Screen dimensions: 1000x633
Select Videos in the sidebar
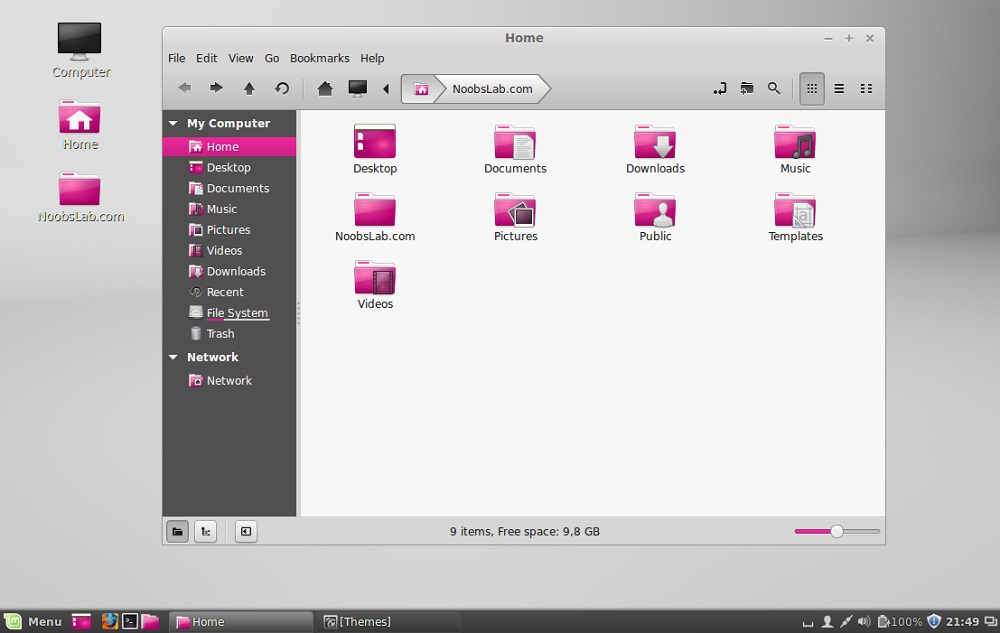click(230, 251)
